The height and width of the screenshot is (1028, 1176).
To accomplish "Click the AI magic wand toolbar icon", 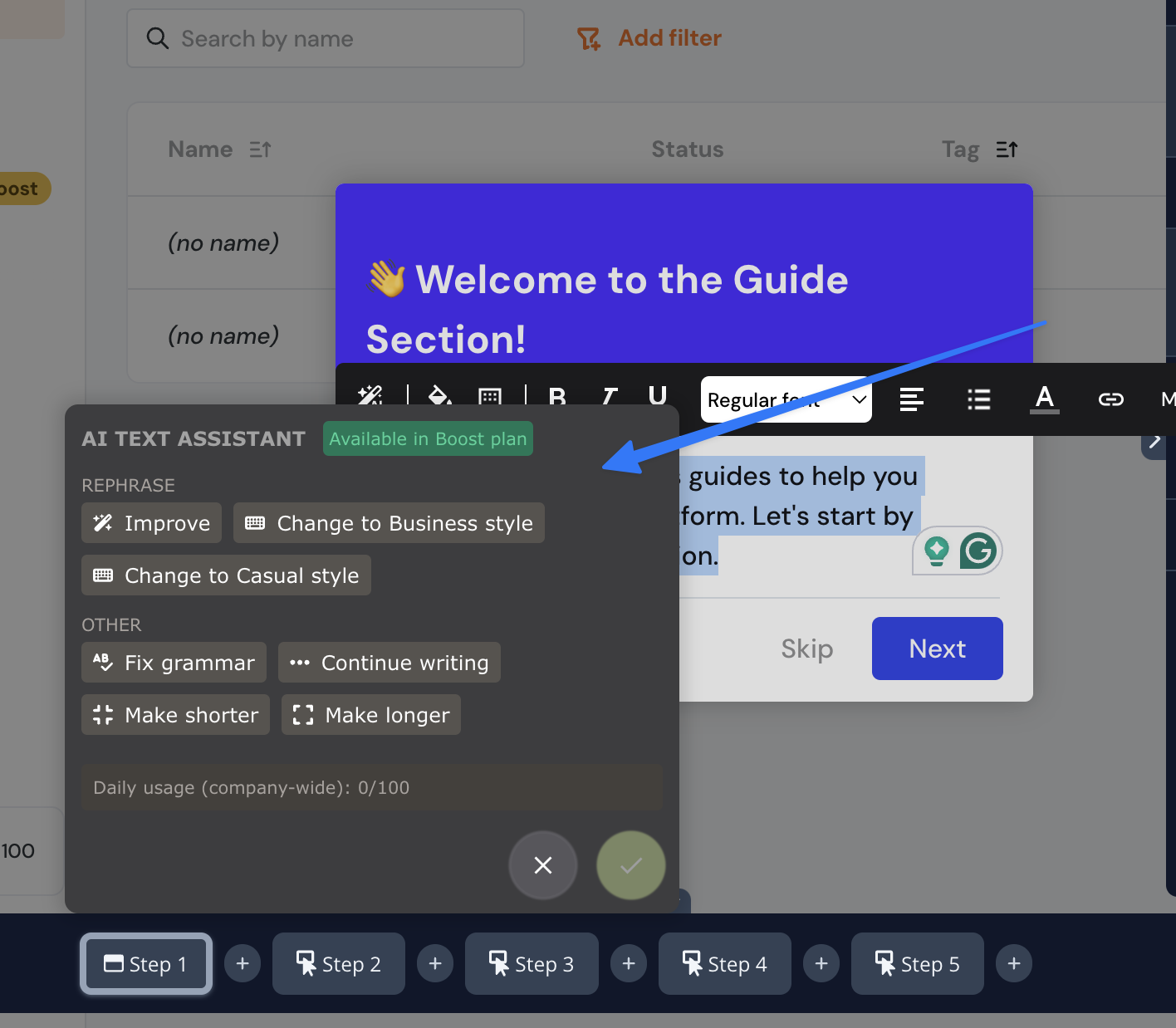I will coord(370,394).
